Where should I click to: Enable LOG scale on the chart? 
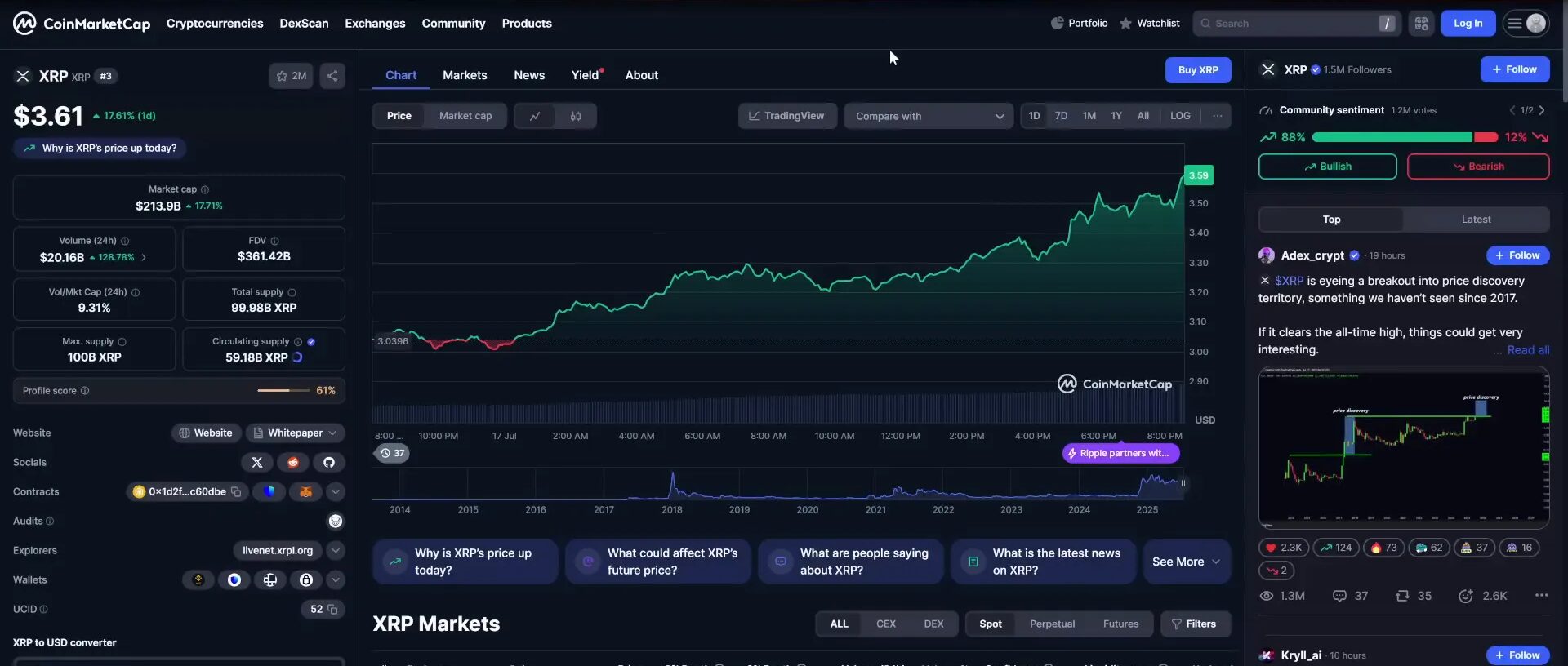[x=1179, y=116]
